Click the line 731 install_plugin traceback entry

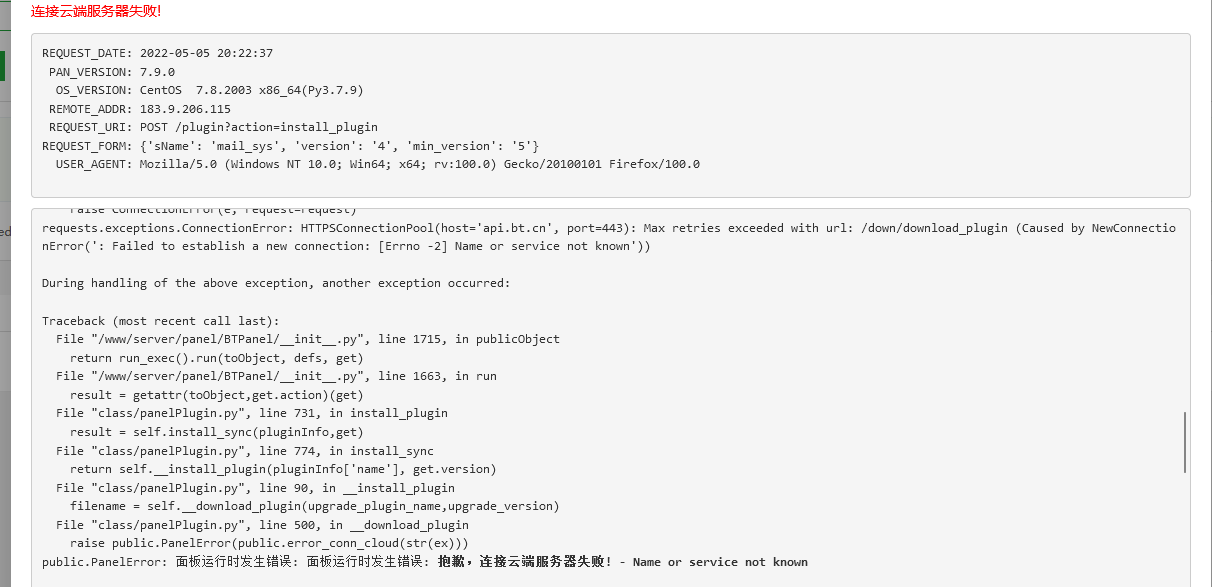coord(252,413)
